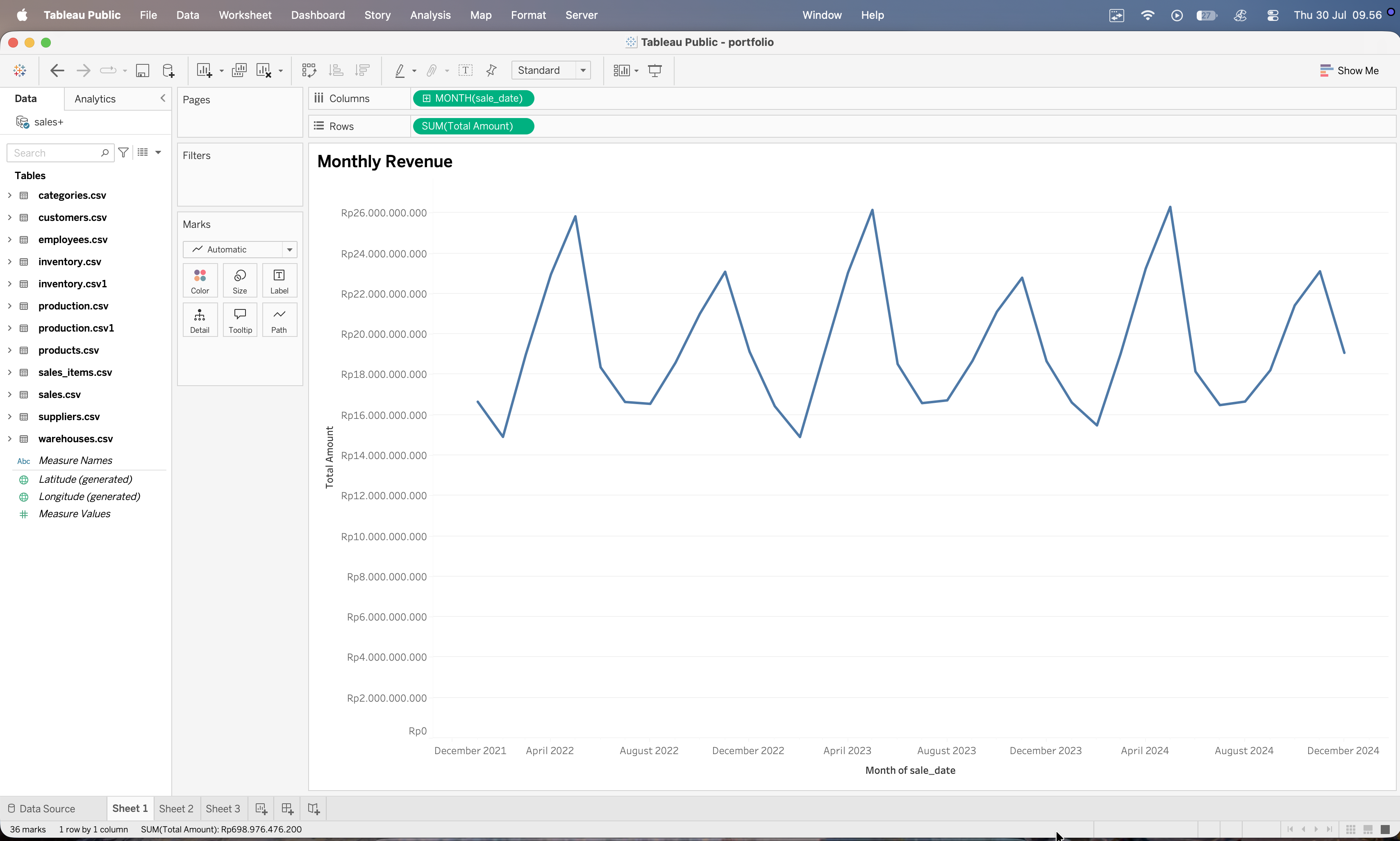Click the Redo forward arrow
Viewport: 1400px width, 841px height.
point(83,70)
